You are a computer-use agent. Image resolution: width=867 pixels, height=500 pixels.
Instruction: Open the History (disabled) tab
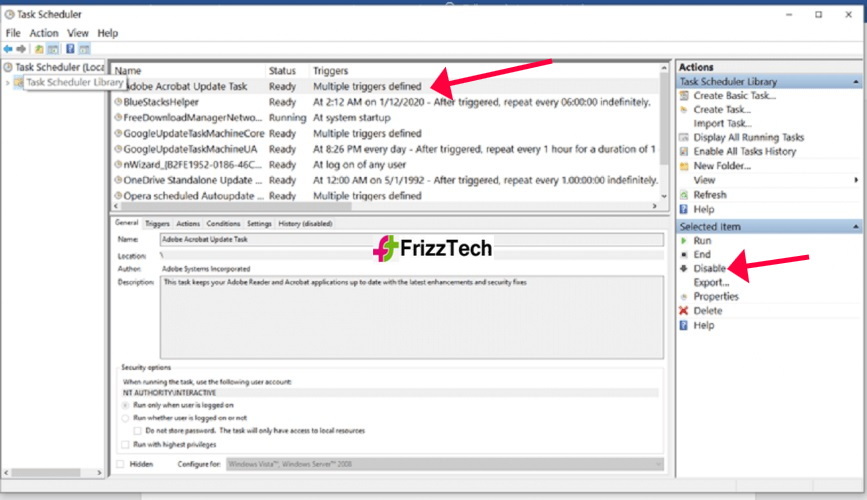click(305, 223)
